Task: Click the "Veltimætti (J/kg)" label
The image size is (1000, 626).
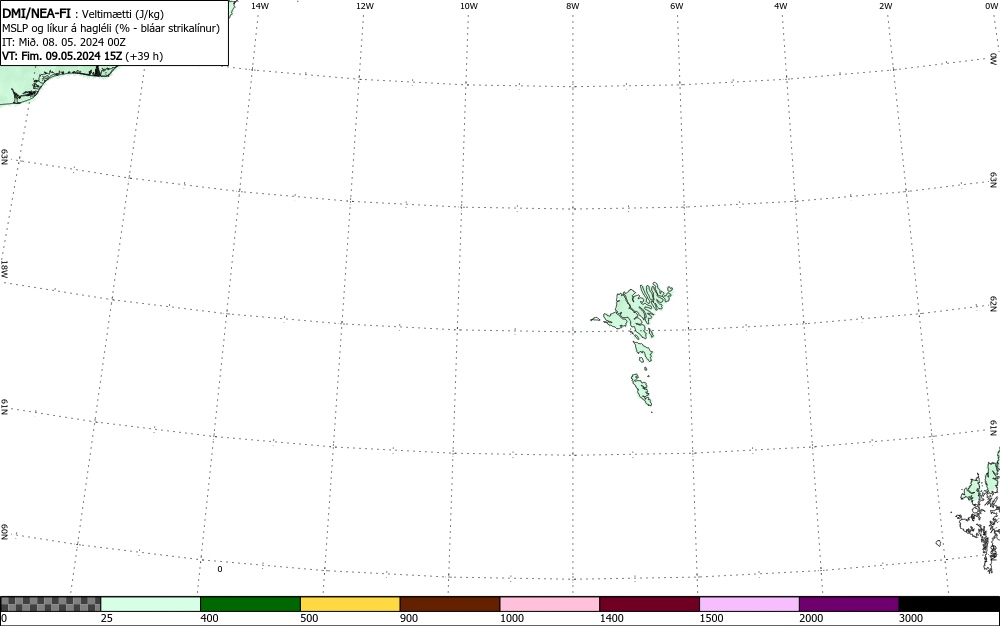Action: coord(123,14)
